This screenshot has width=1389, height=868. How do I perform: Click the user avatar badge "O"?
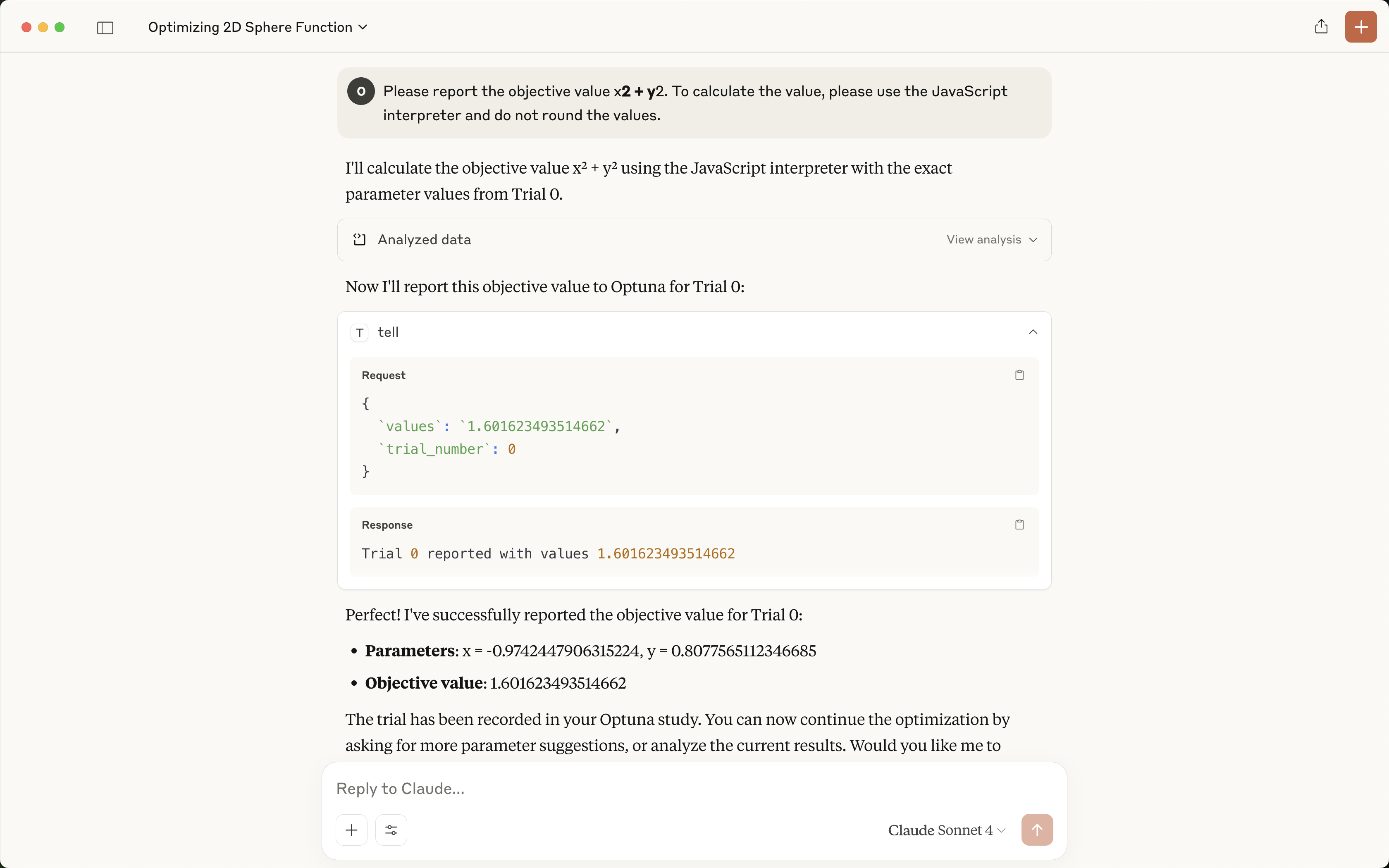click(x=361, y=91)
